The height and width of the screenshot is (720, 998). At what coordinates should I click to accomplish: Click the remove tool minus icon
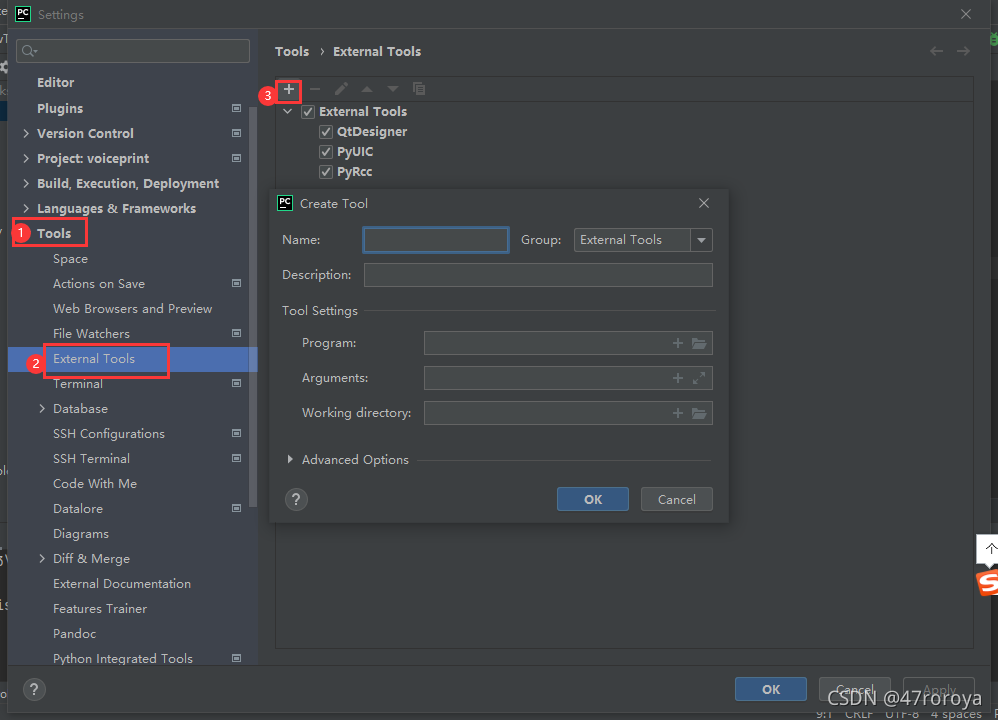click(x=315, y=89)
